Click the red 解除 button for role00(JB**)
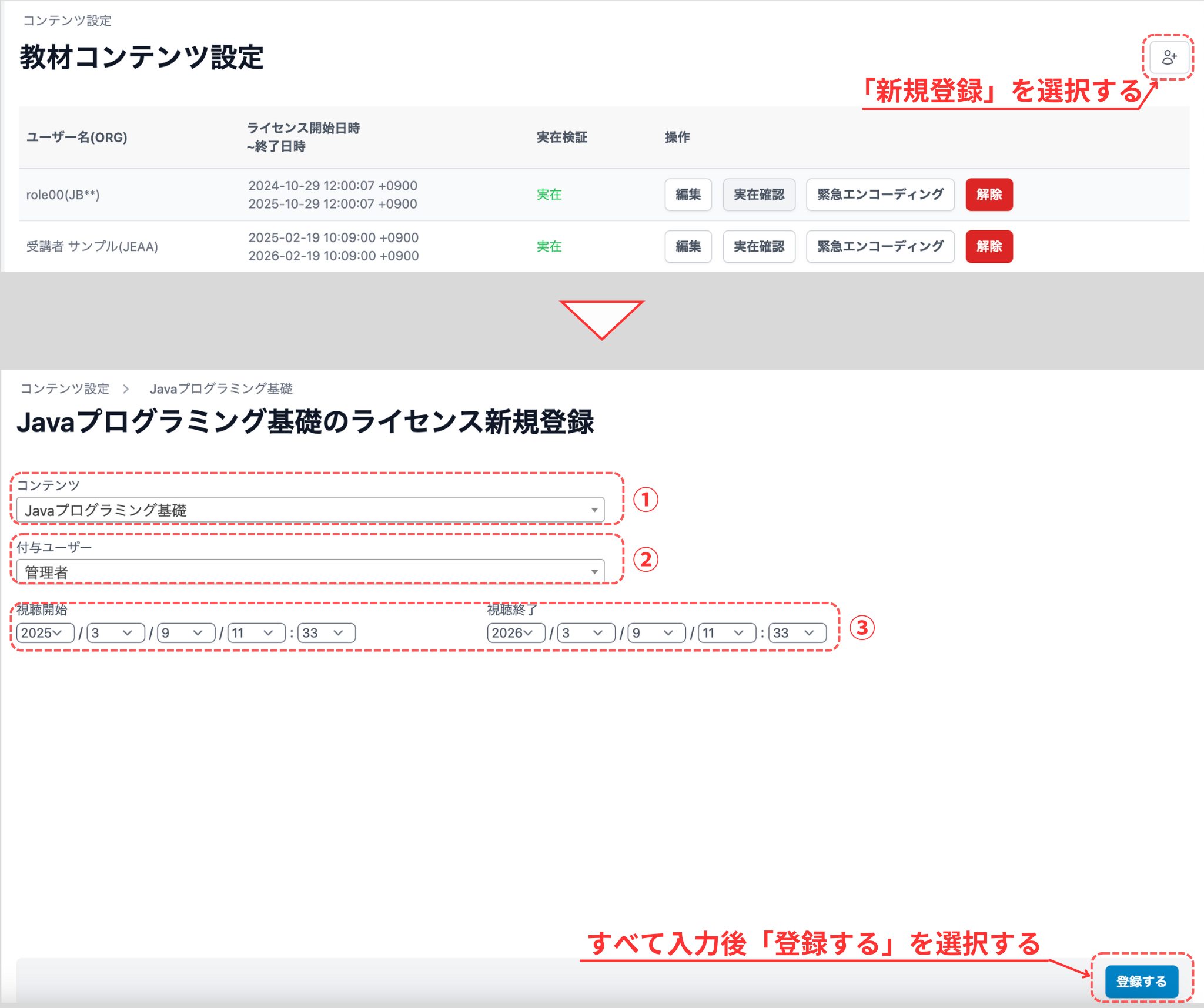 coord(989,195)
